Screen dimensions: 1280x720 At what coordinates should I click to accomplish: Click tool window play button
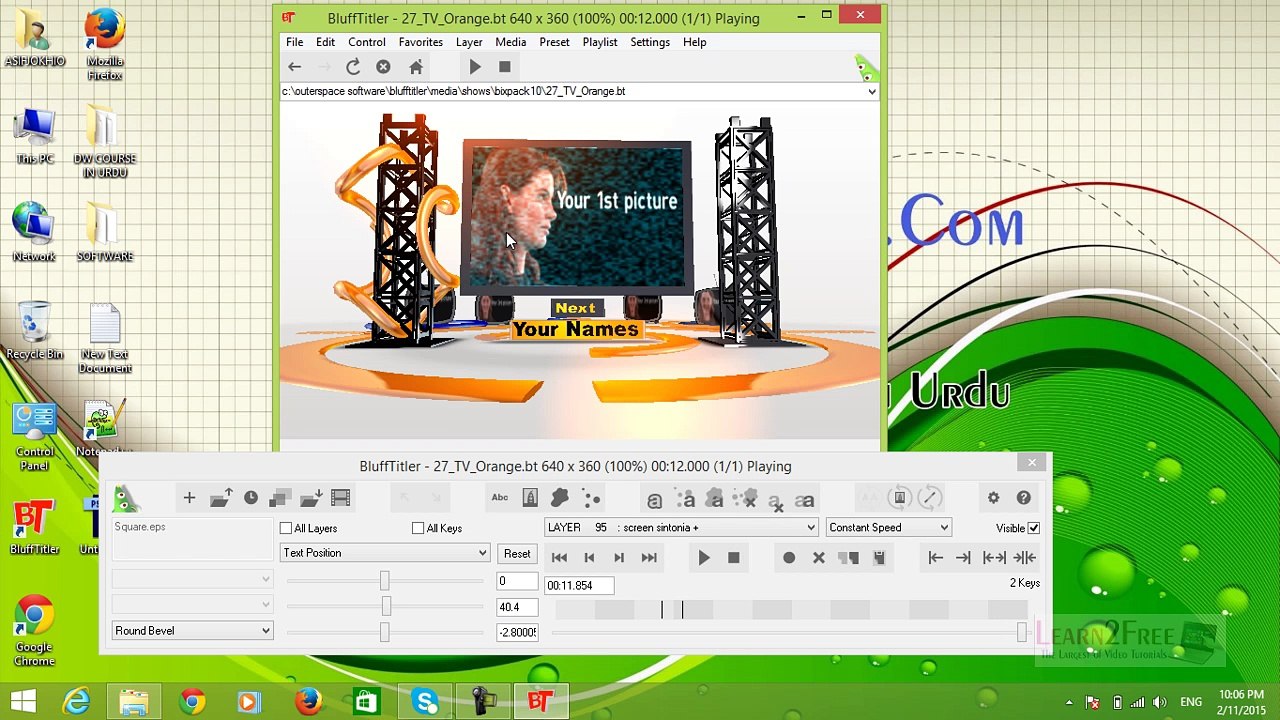coord(704,558)
